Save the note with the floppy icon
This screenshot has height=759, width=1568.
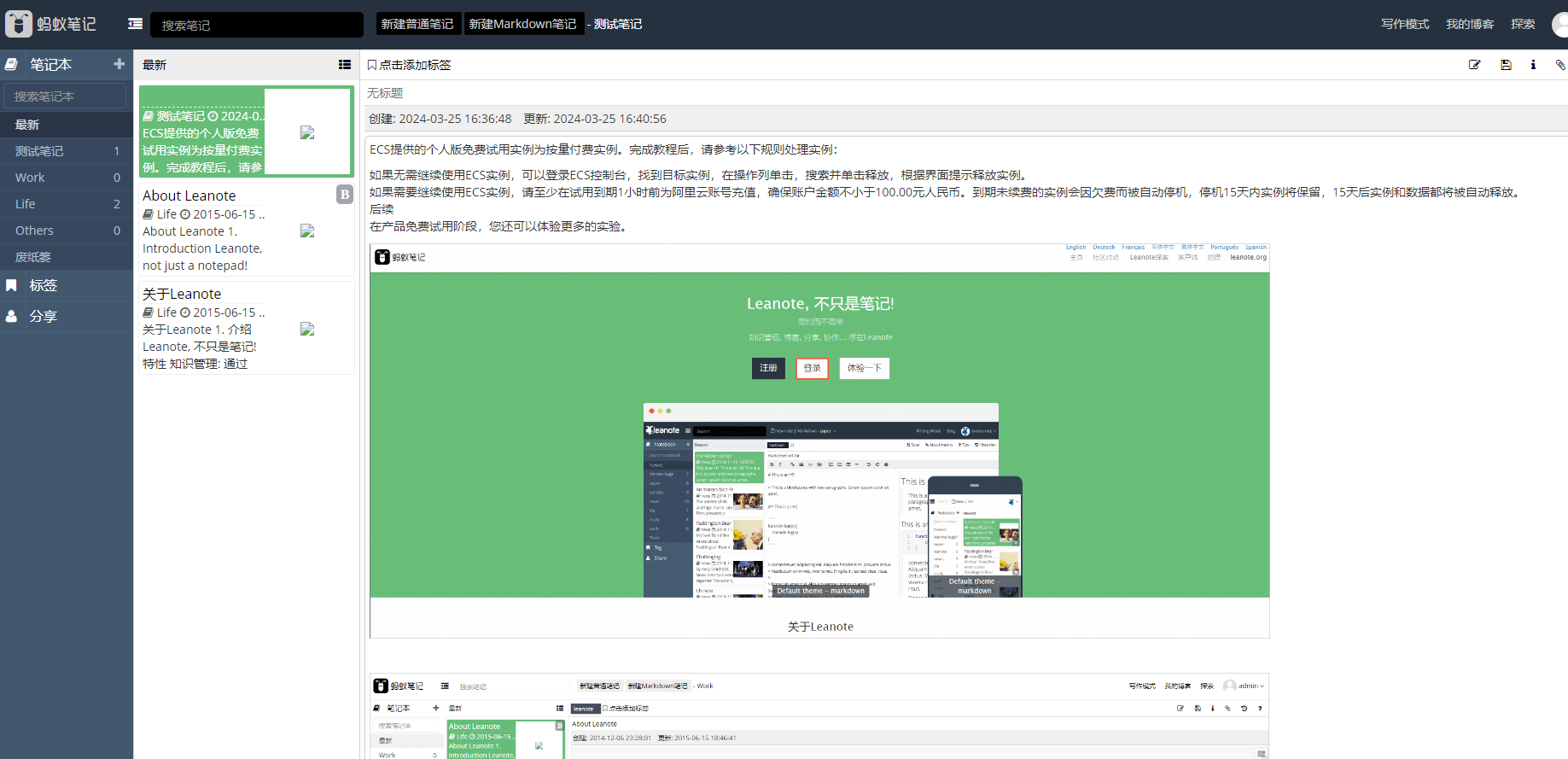click(1506, 65)
